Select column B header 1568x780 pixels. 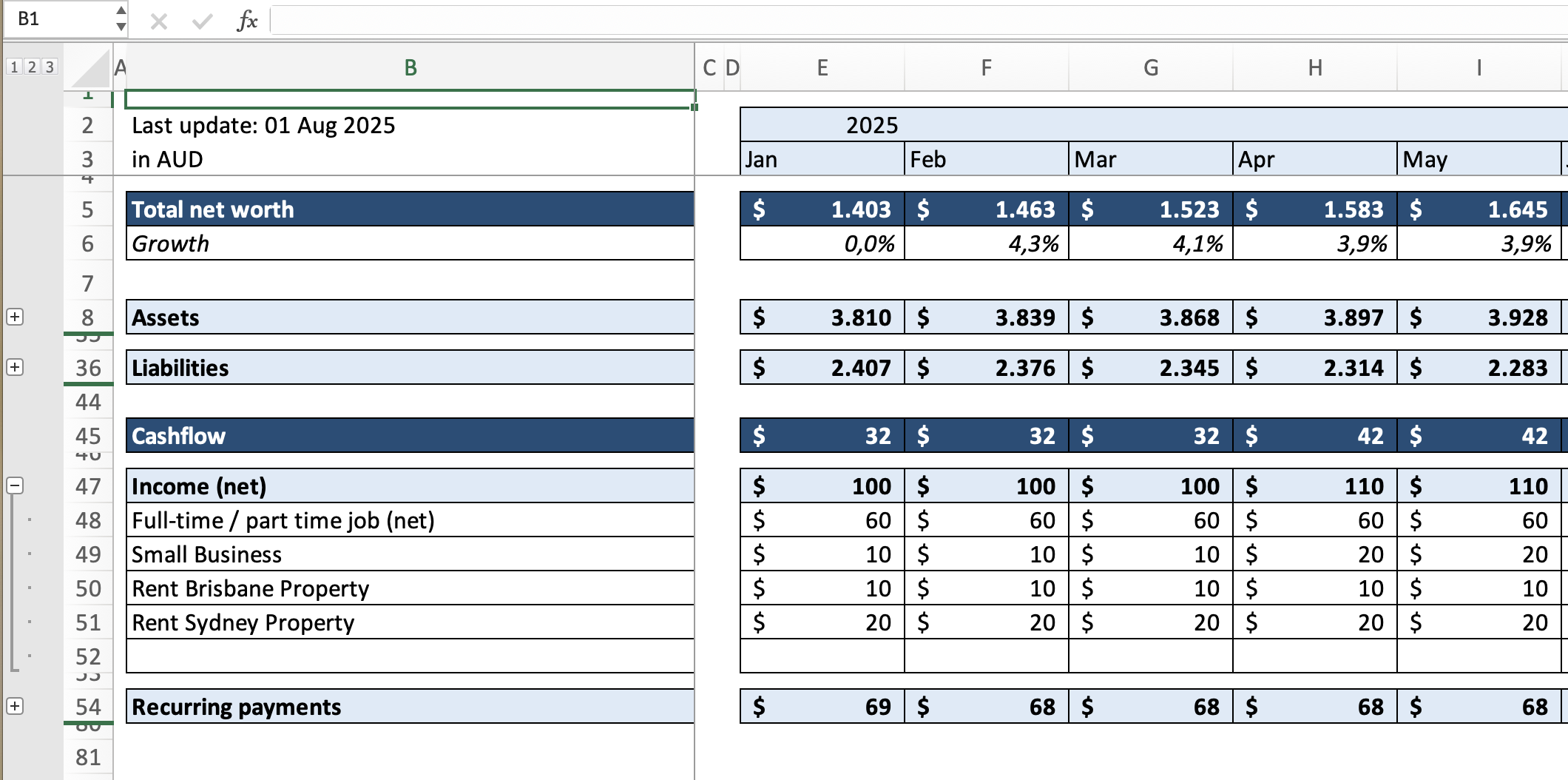click(409, 67)
